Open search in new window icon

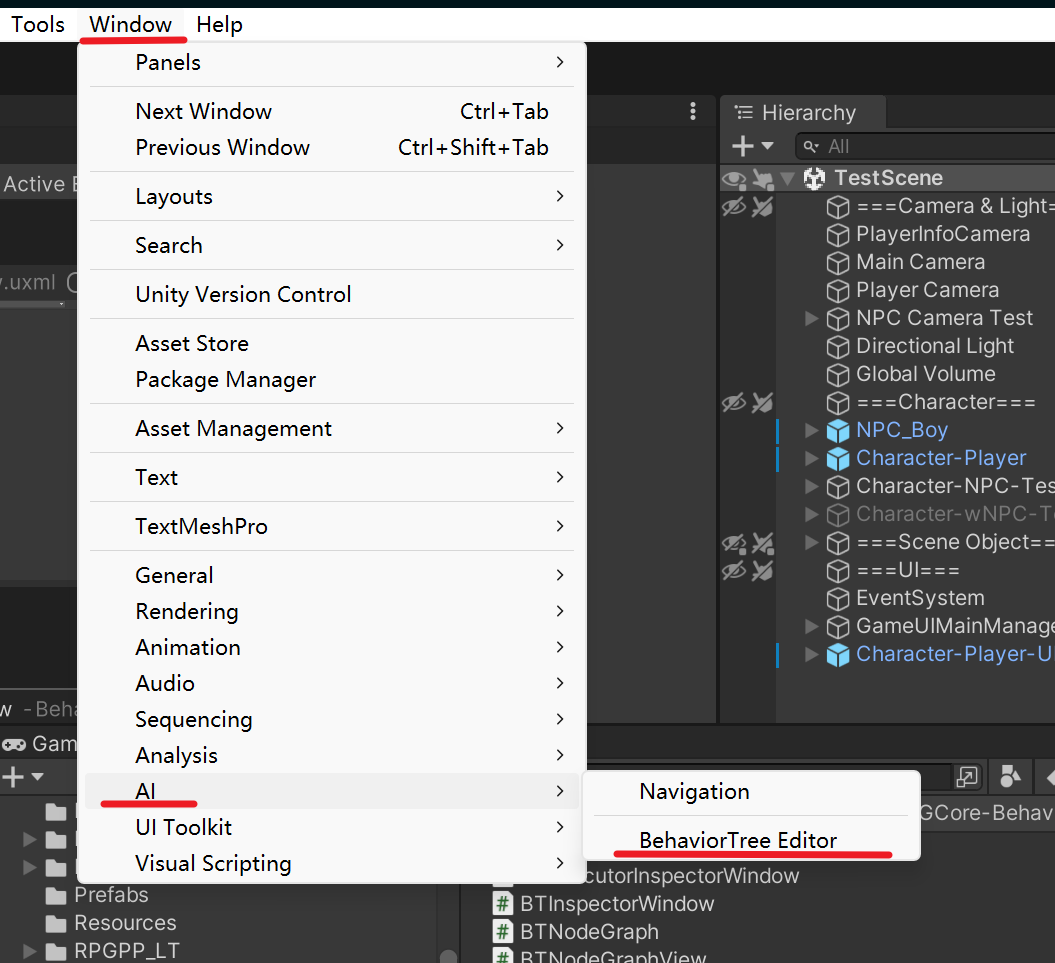click(967, 777)
